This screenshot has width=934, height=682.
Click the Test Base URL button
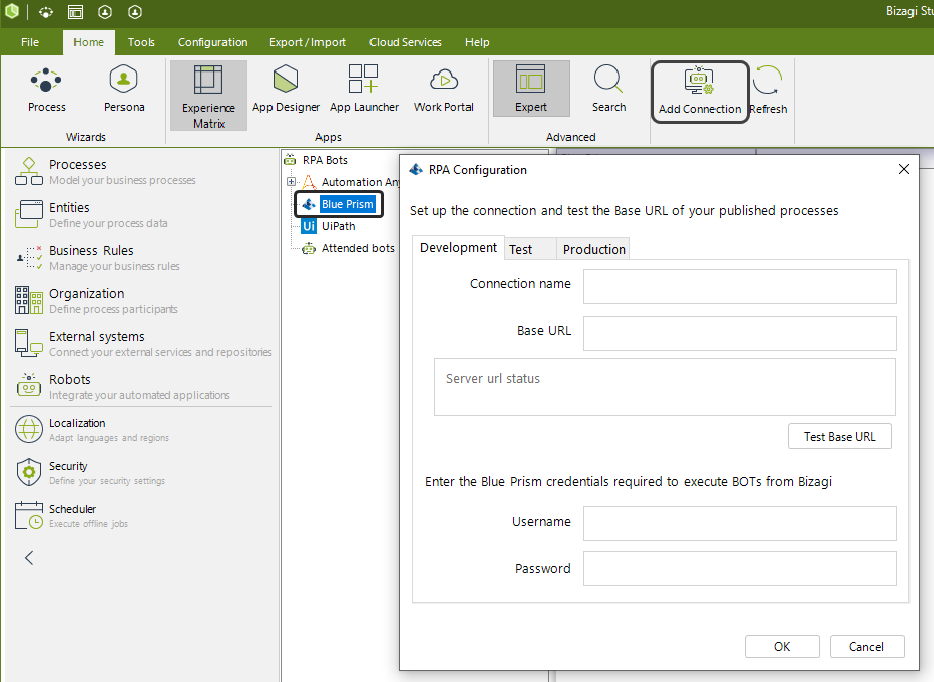pos(840,437)
